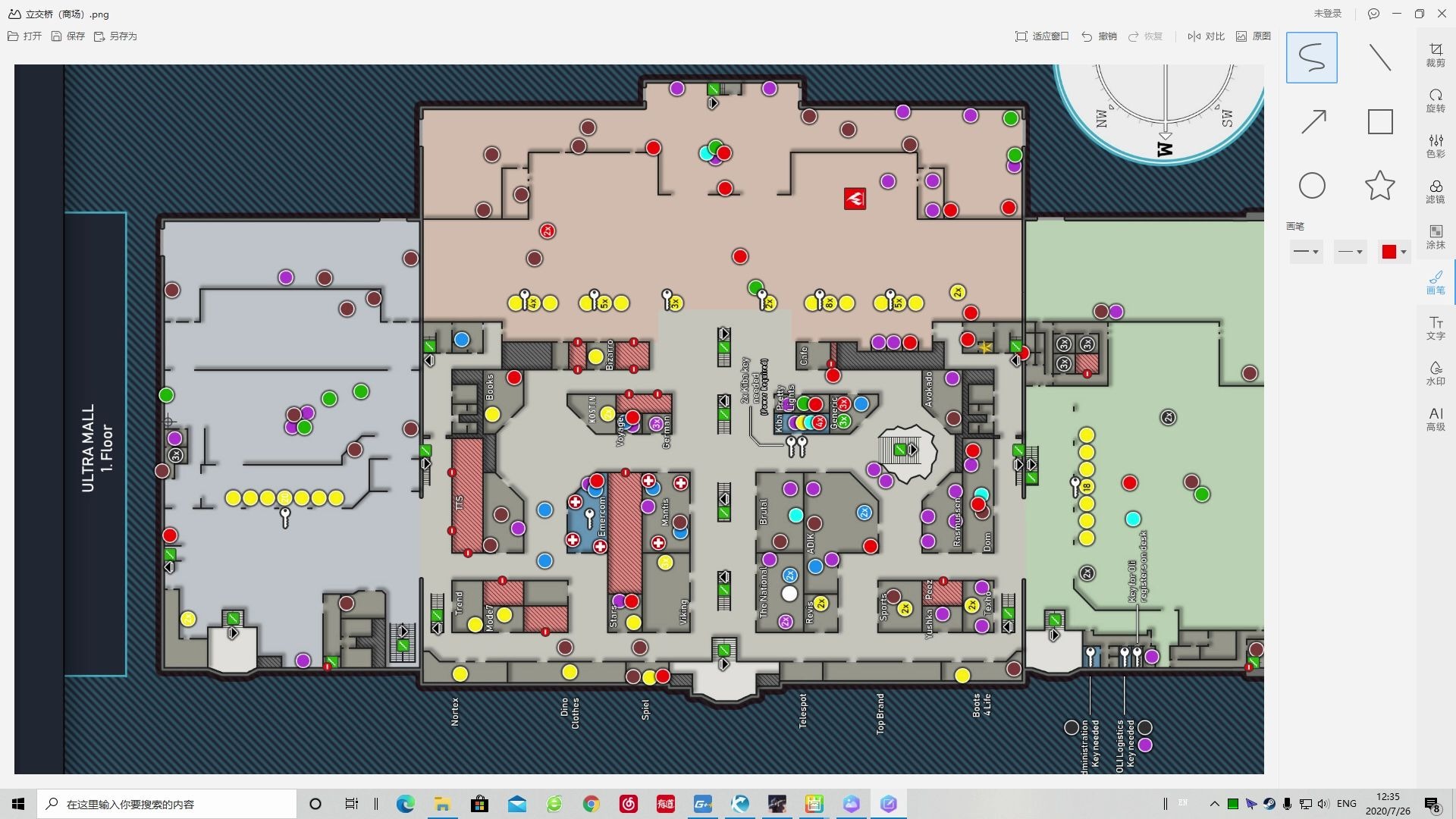Image resolution: width=1456 pixels, height=819 pixels.
Task: Toggle 对比 compare view
Action: (1206, 36)
